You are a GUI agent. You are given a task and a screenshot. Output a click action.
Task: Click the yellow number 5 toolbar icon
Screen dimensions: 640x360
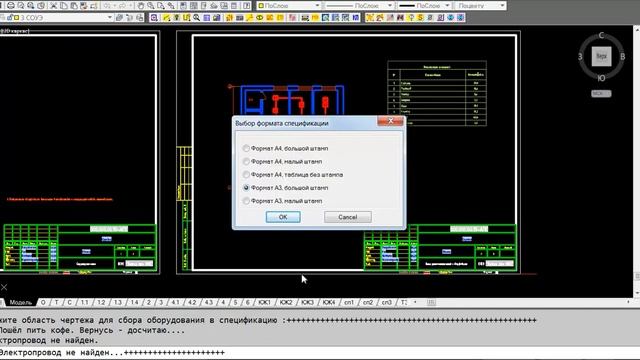[420, 18]
